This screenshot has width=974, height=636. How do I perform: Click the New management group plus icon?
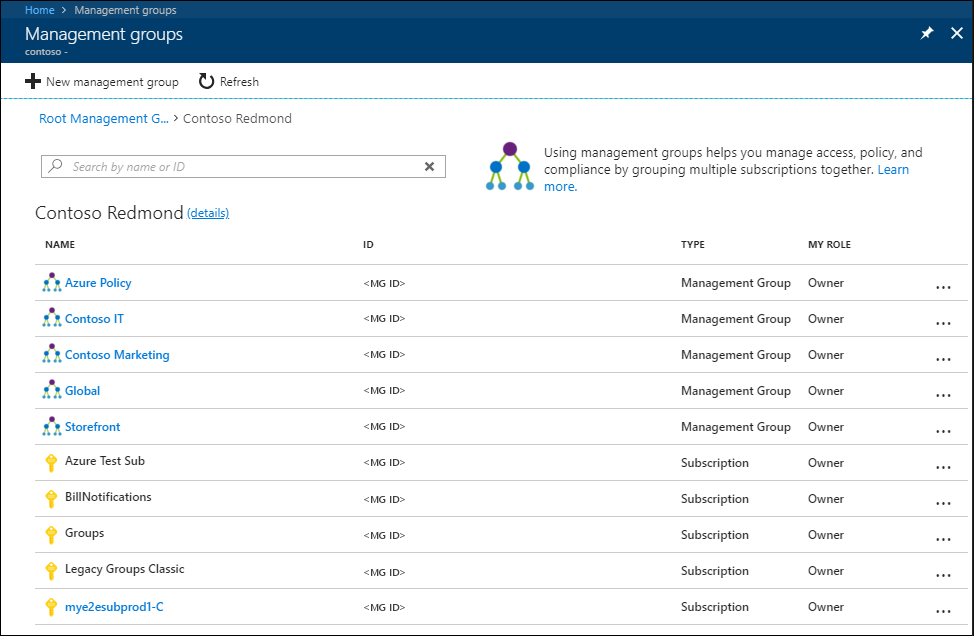pos(33,81)
